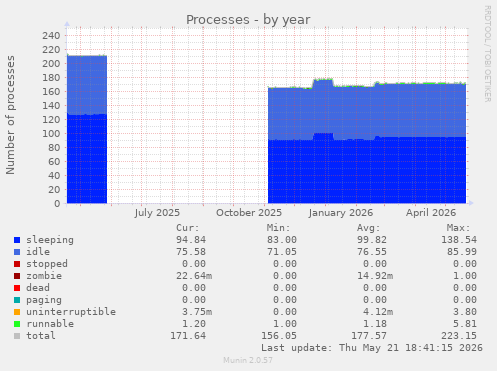Click the 'Min:' column header
The height and width of the screenshot is (371, 497).
pos(278,228)
